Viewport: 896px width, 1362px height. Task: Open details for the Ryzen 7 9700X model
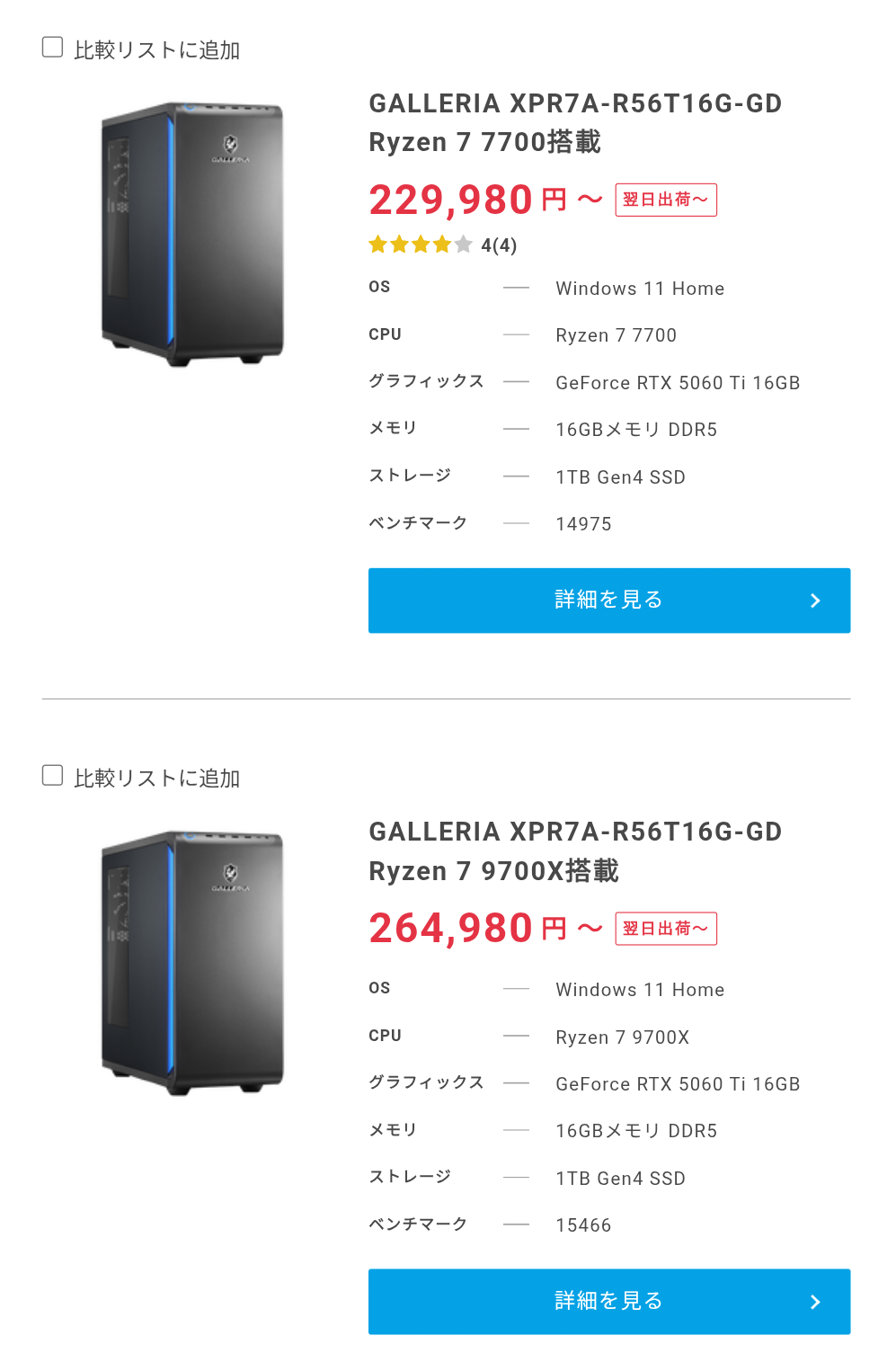tap(608, 1302)
